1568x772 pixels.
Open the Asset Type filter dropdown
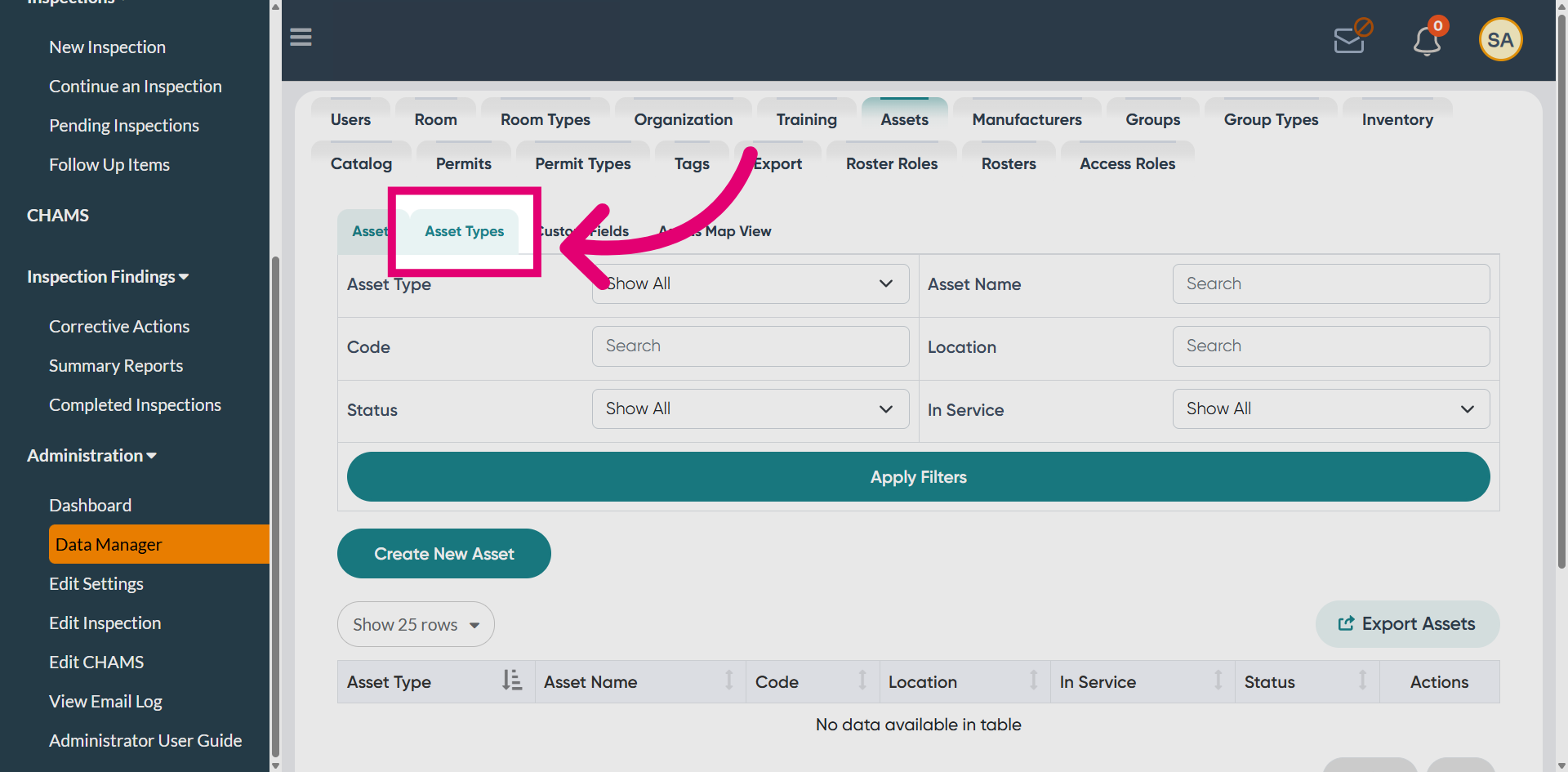(x=751, y=283)
